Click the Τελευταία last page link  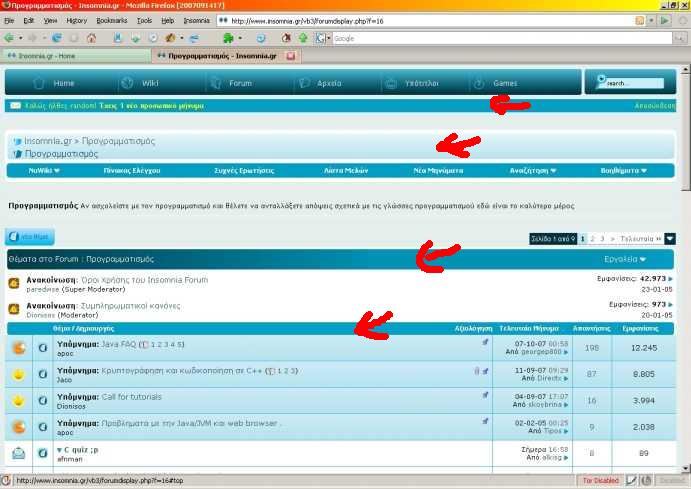coord(640,239)
